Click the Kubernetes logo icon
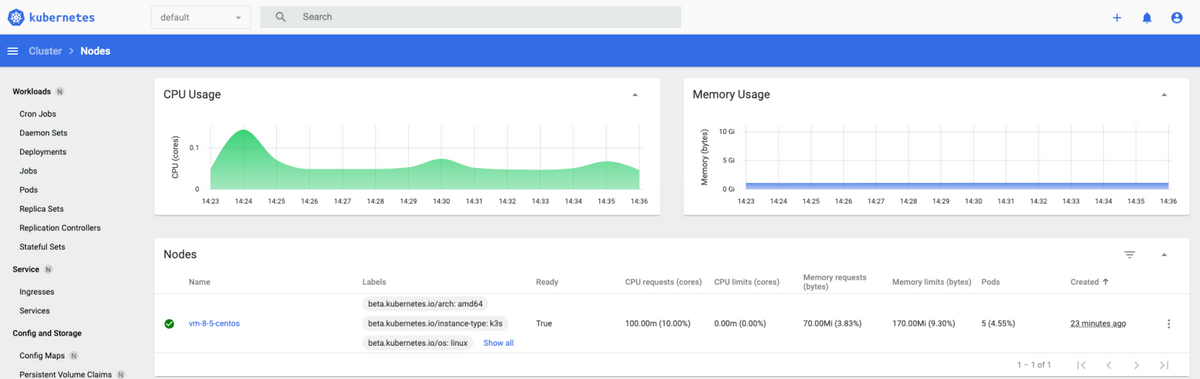The image size is (1200, 379). [17, 17]
